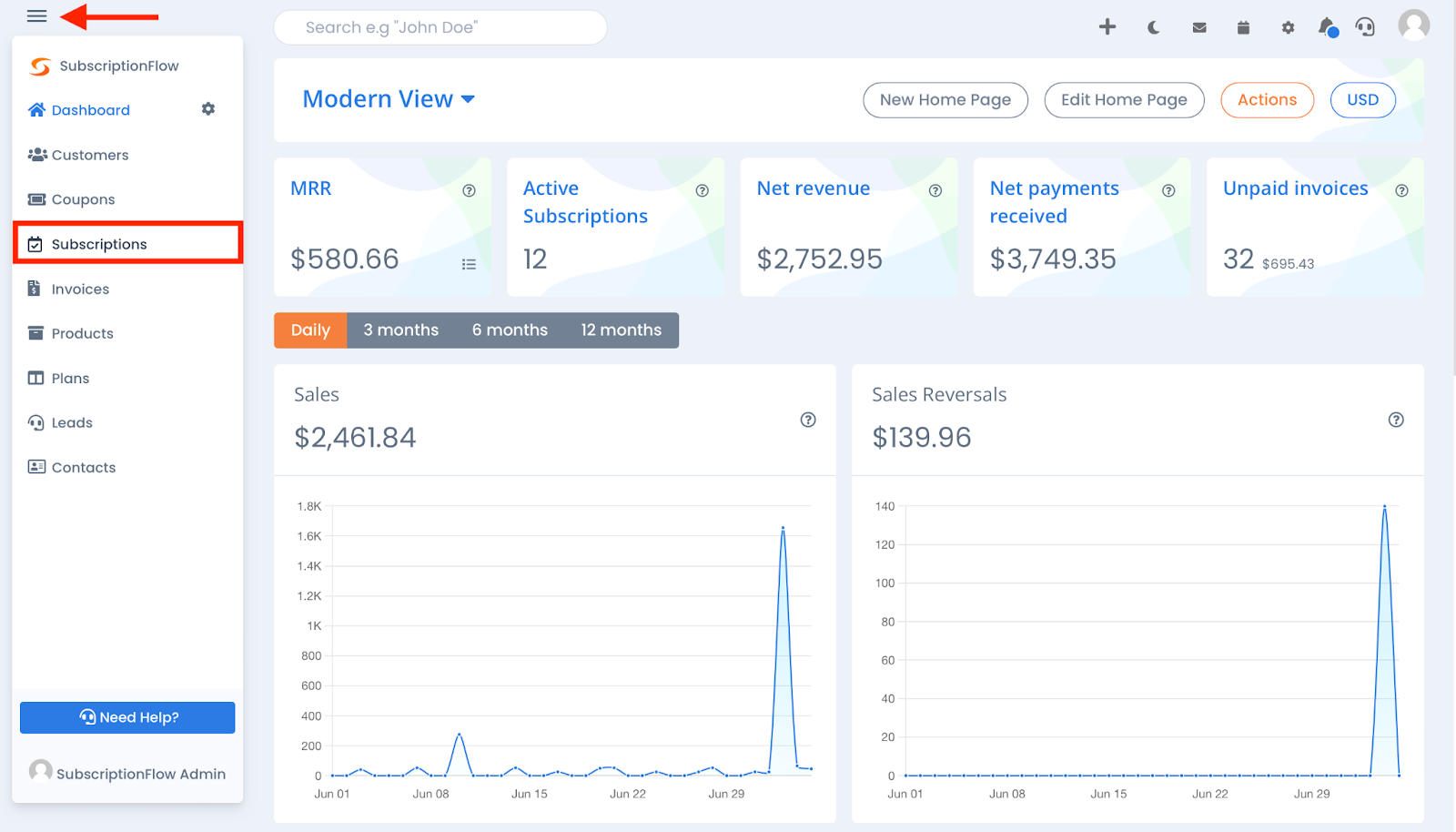
Task: Click Edit Home Page button
Action: point(1124,100)
